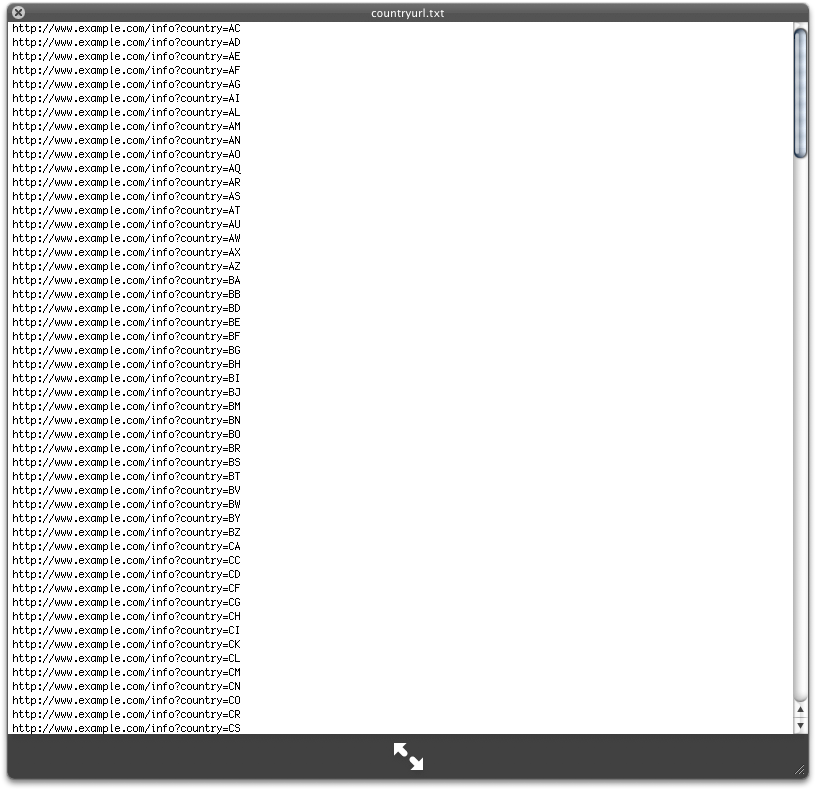
Task: Select the line ending country=BD
Action: 126,309
